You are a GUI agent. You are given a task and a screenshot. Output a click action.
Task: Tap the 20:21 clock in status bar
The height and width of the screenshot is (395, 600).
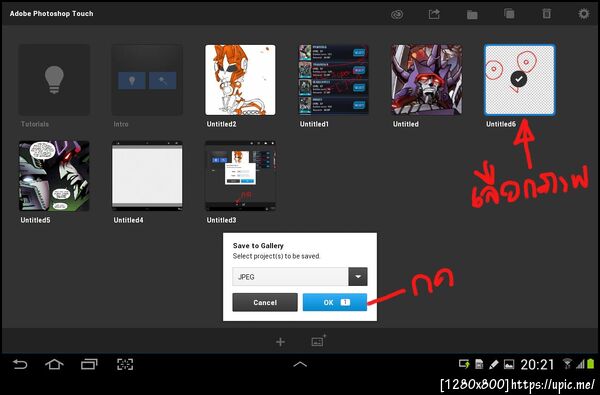click(x=537, y=364)
